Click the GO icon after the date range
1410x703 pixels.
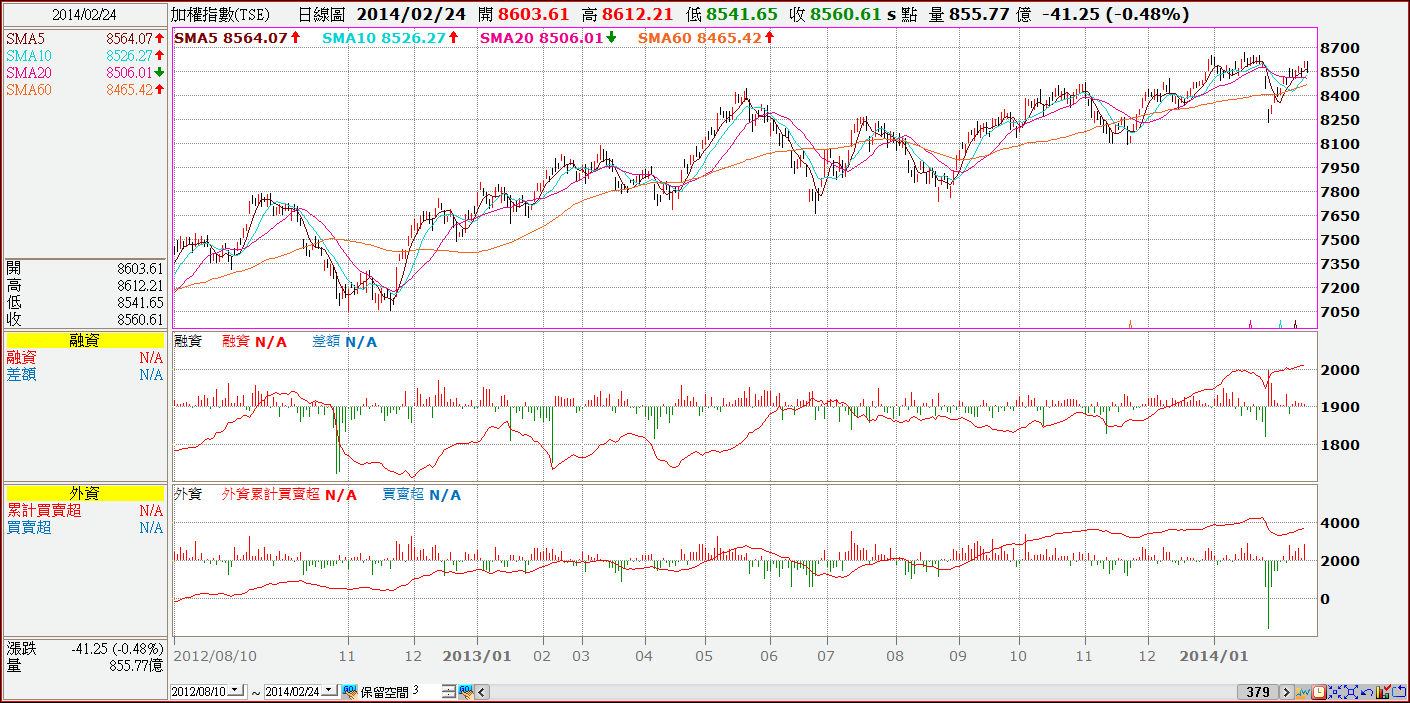pos(350,692)
